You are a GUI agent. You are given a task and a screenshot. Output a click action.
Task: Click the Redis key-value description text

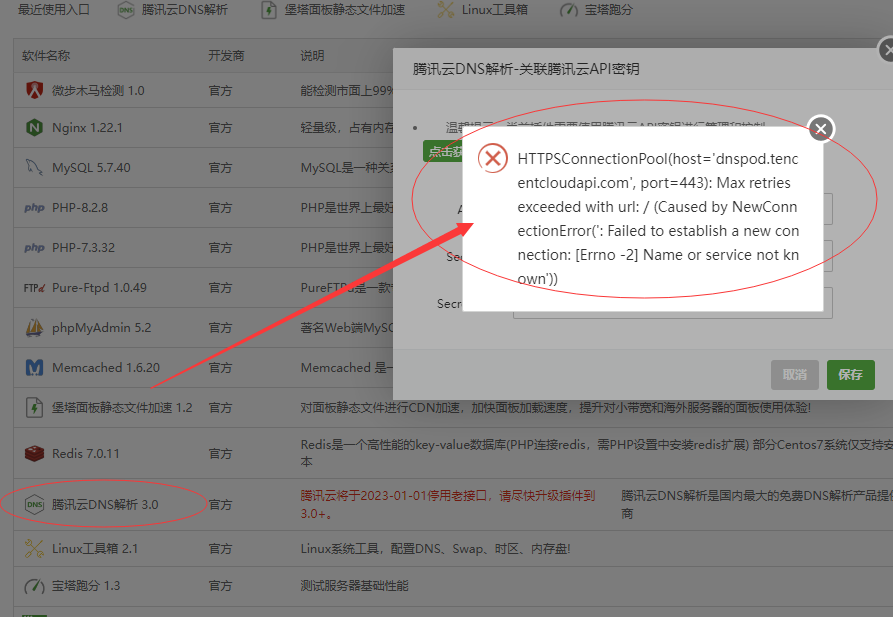(596, 453)
